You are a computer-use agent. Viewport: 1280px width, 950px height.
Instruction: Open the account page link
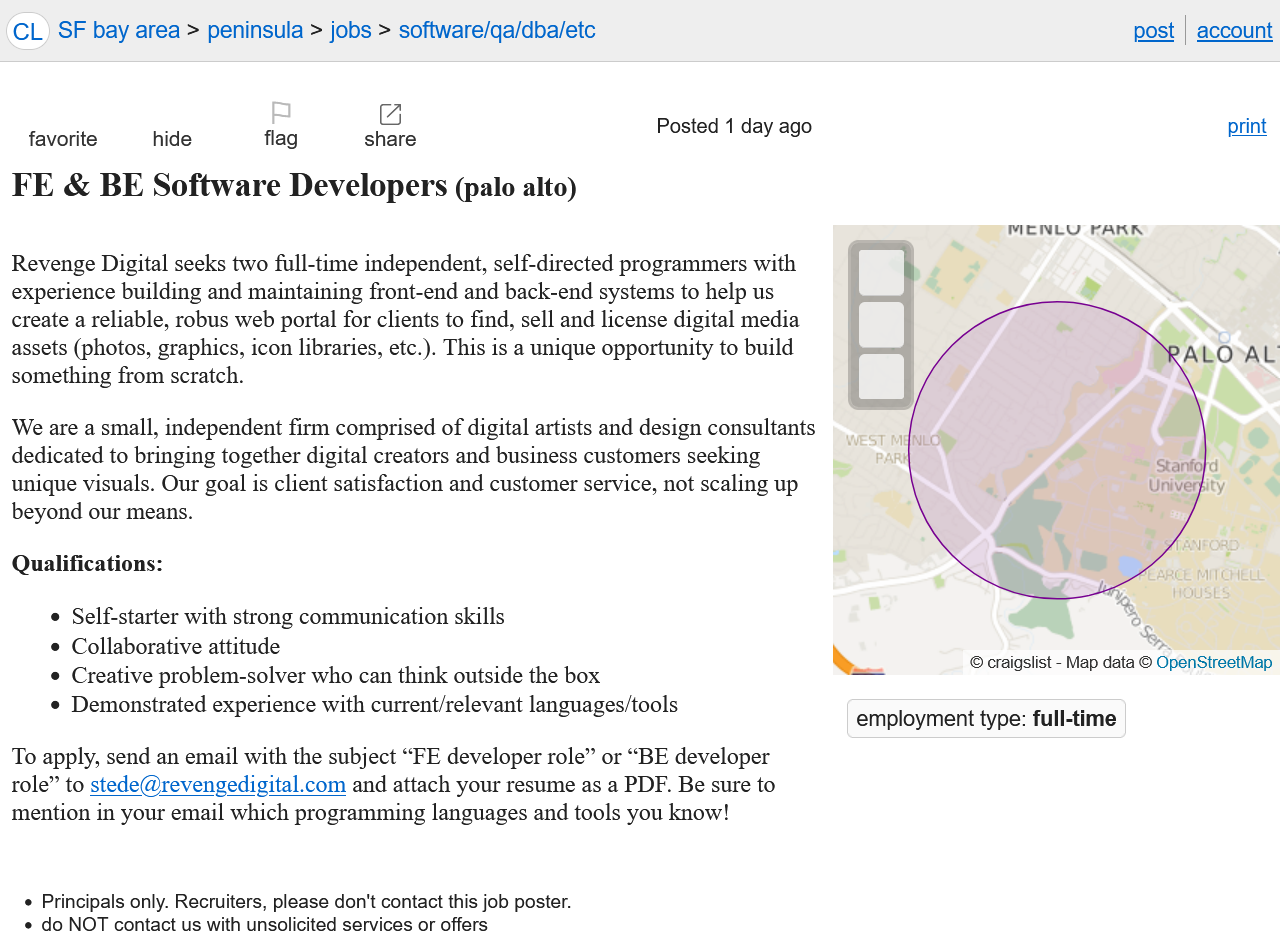1234,31
